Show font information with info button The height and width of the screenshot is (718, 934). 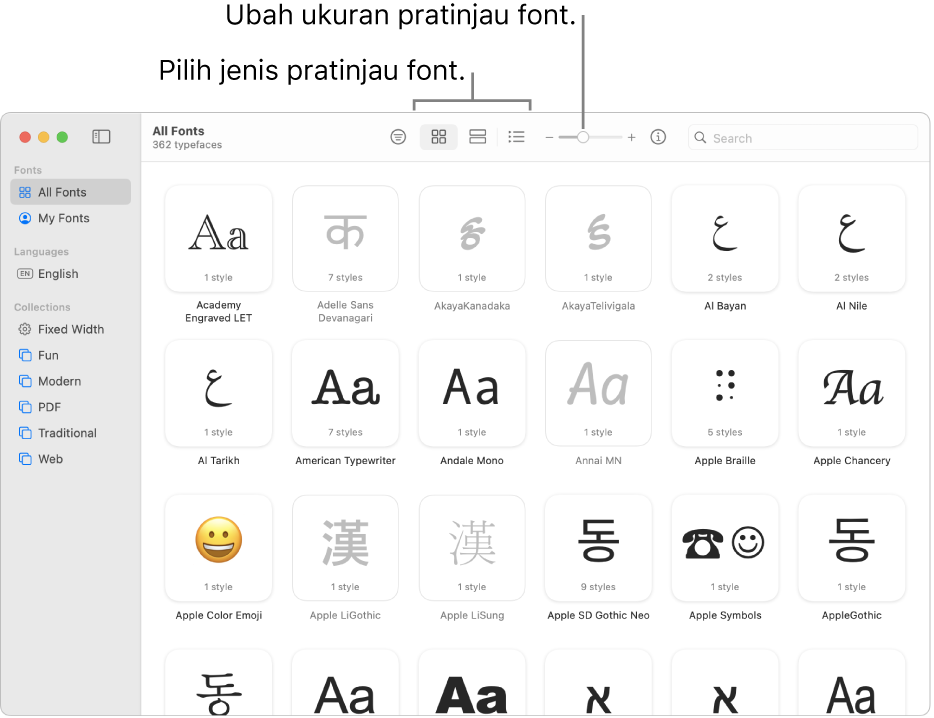(x=658, y=137)
